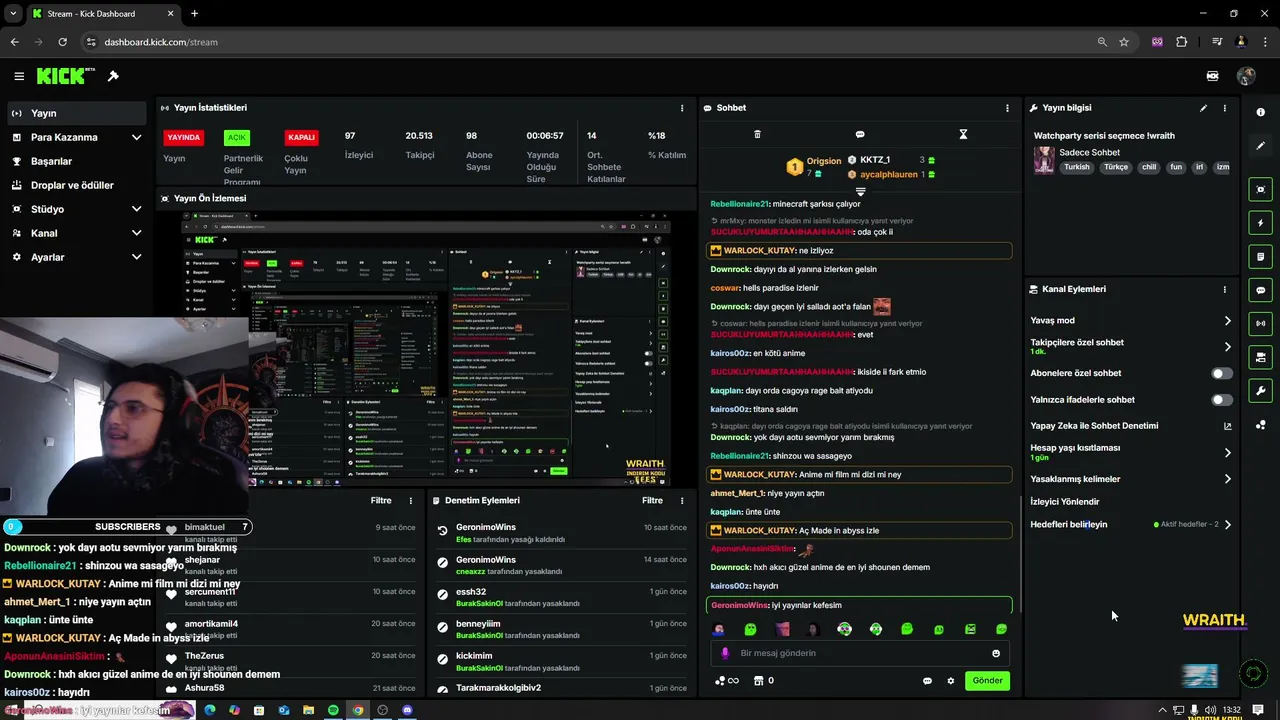This screenshot has height=720, width=1280.
Task: Edit stream info with the pencil in Yayın bilgisi
Action: (x=1203, y=108)
